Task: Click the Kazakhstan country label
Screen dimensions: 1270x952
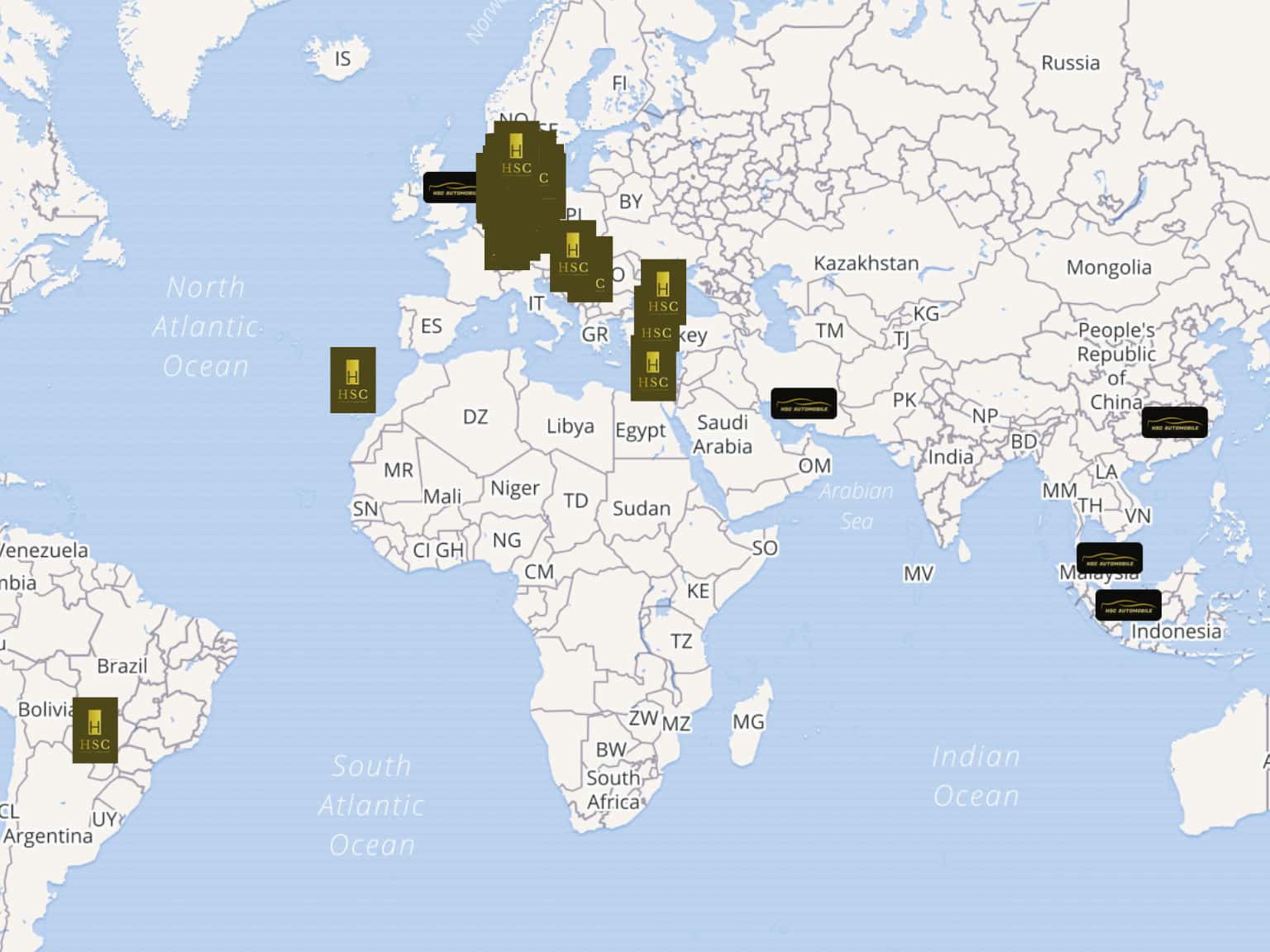Action: [x=866, y=264]
